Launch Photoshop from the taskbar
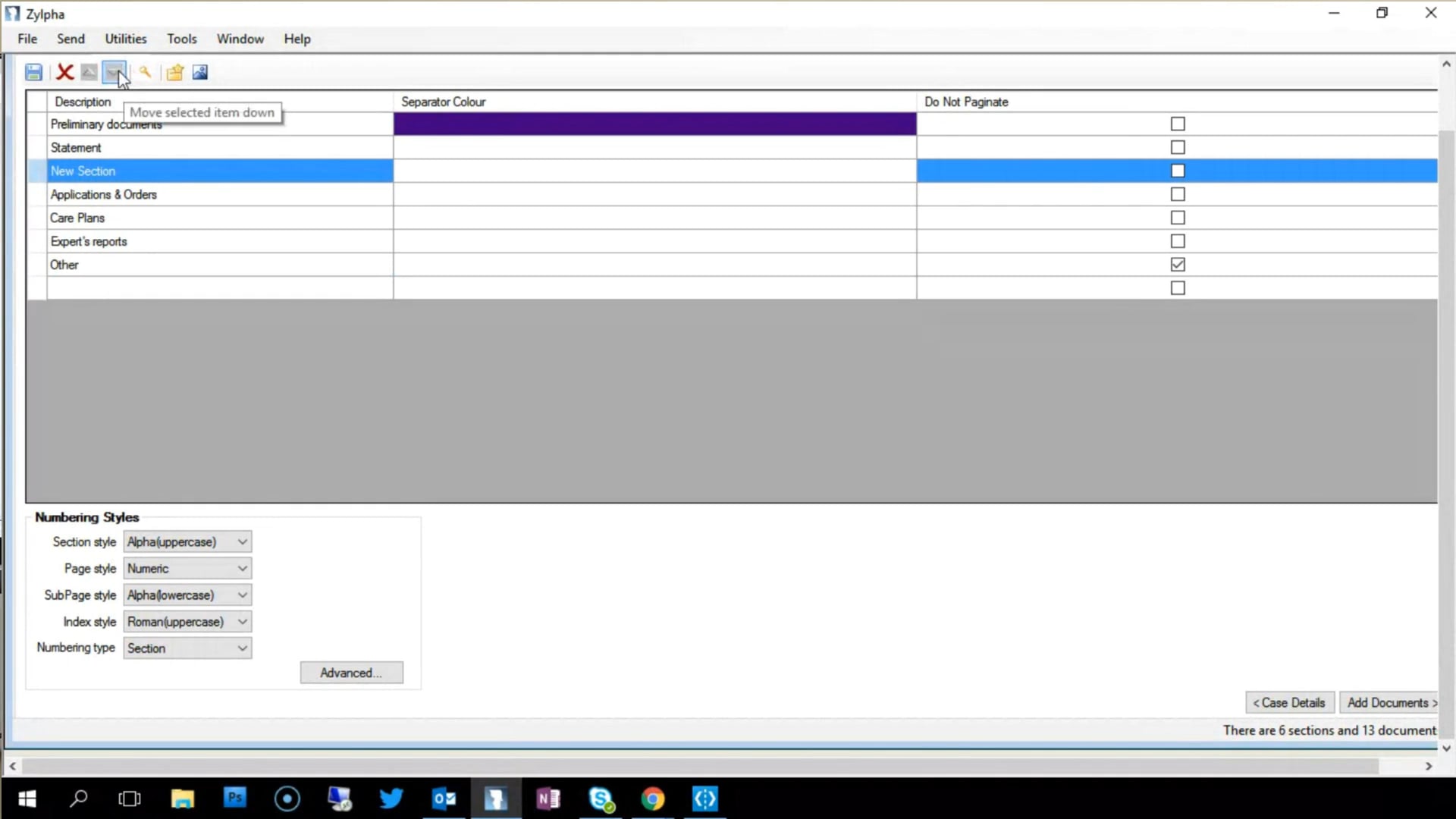1456x819 pixels. (x=235, y=799)
